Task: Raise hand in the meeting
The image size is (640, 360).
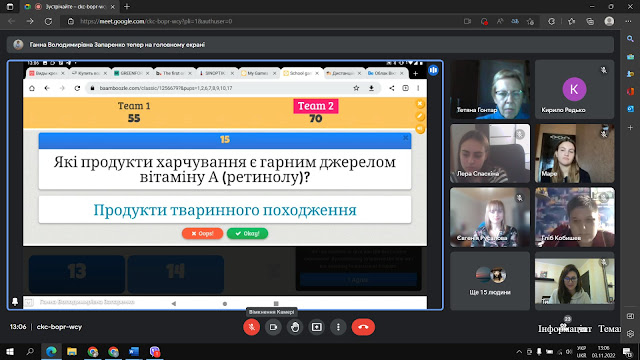Action: click(x=295, y=327)
